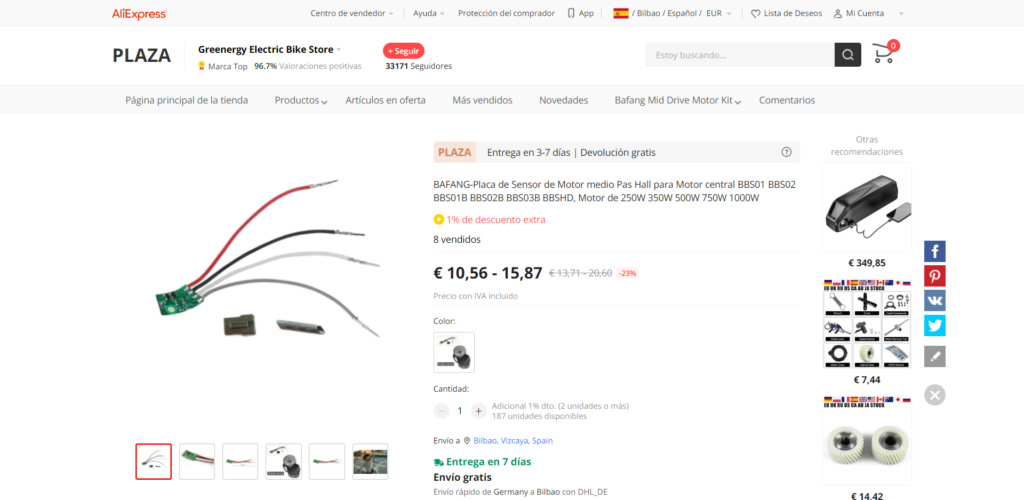Open the shopping cart icon

pos(885,53)
